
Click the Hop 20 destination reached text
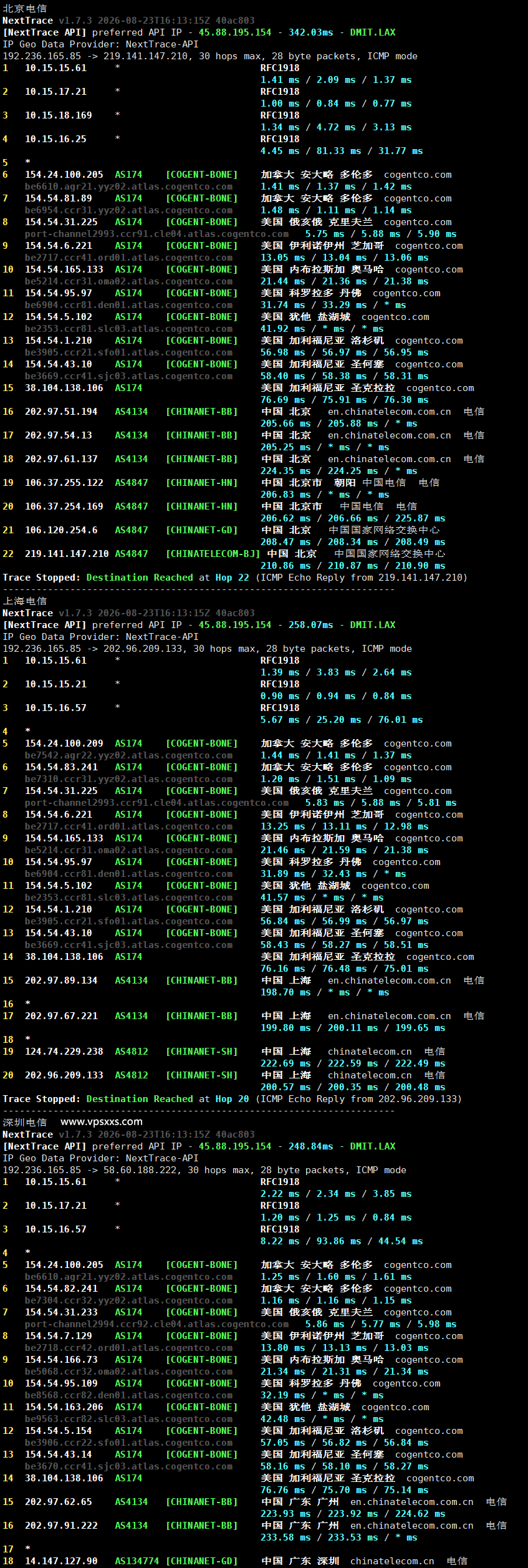coord(232,1099)
